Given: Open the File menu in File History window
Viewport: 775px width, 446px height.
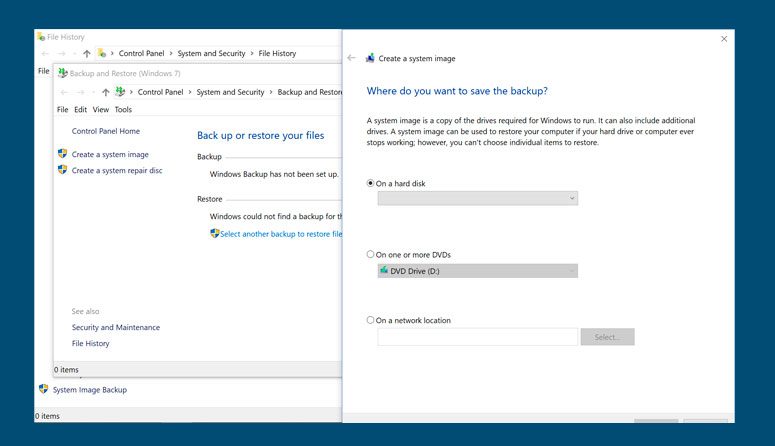Looking at the screenshot, I should coord(43,71).
